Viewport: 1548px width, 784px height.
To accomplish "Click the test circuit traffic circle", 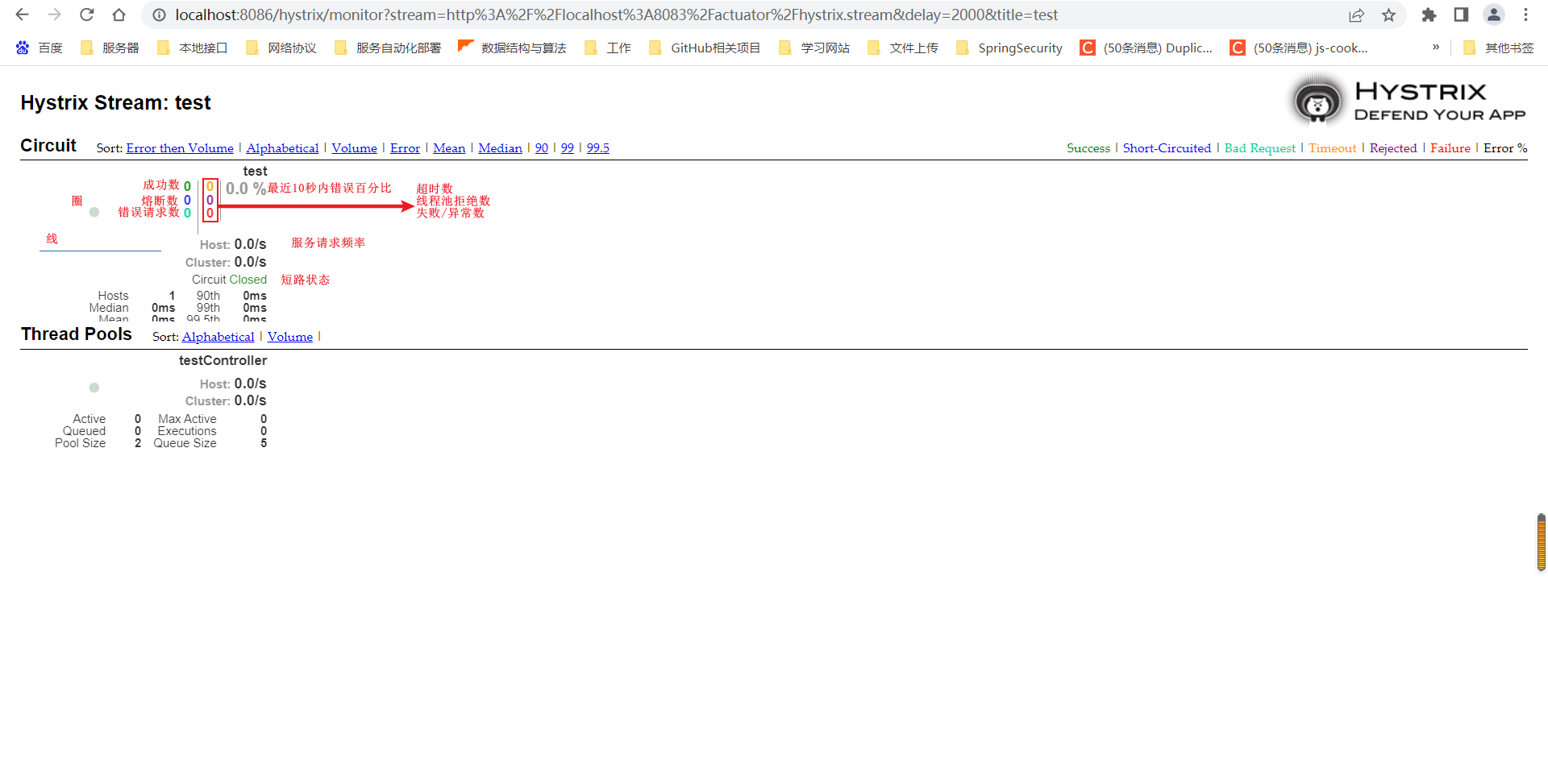I will pos(94,212).
